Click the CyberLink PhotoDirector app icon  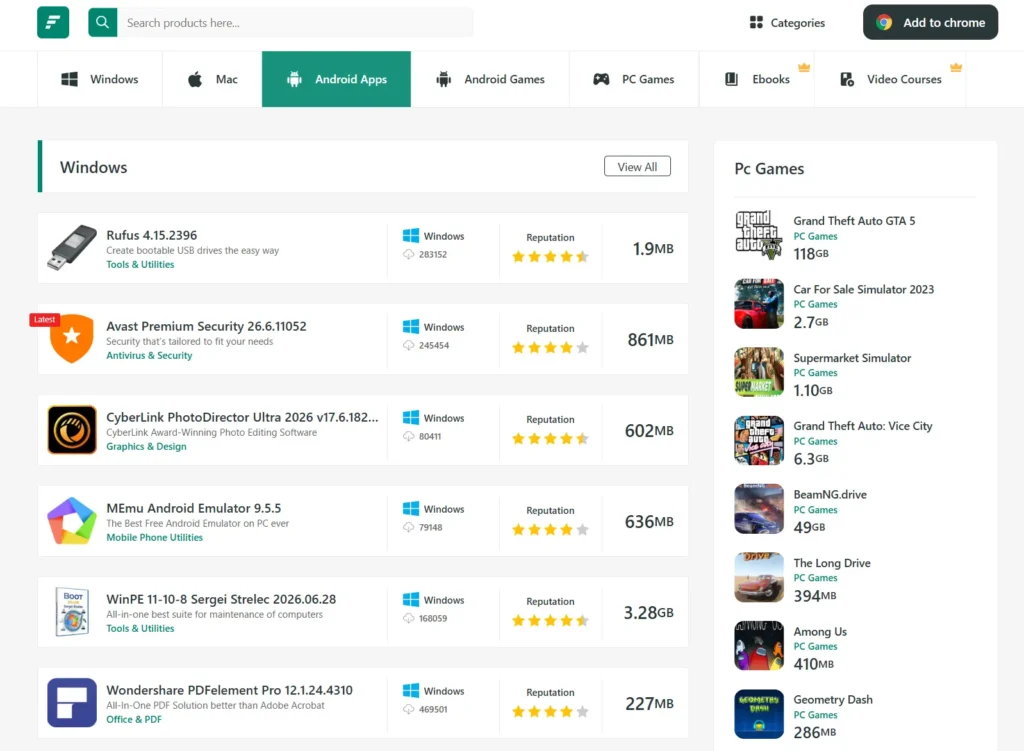coord(72,430)
